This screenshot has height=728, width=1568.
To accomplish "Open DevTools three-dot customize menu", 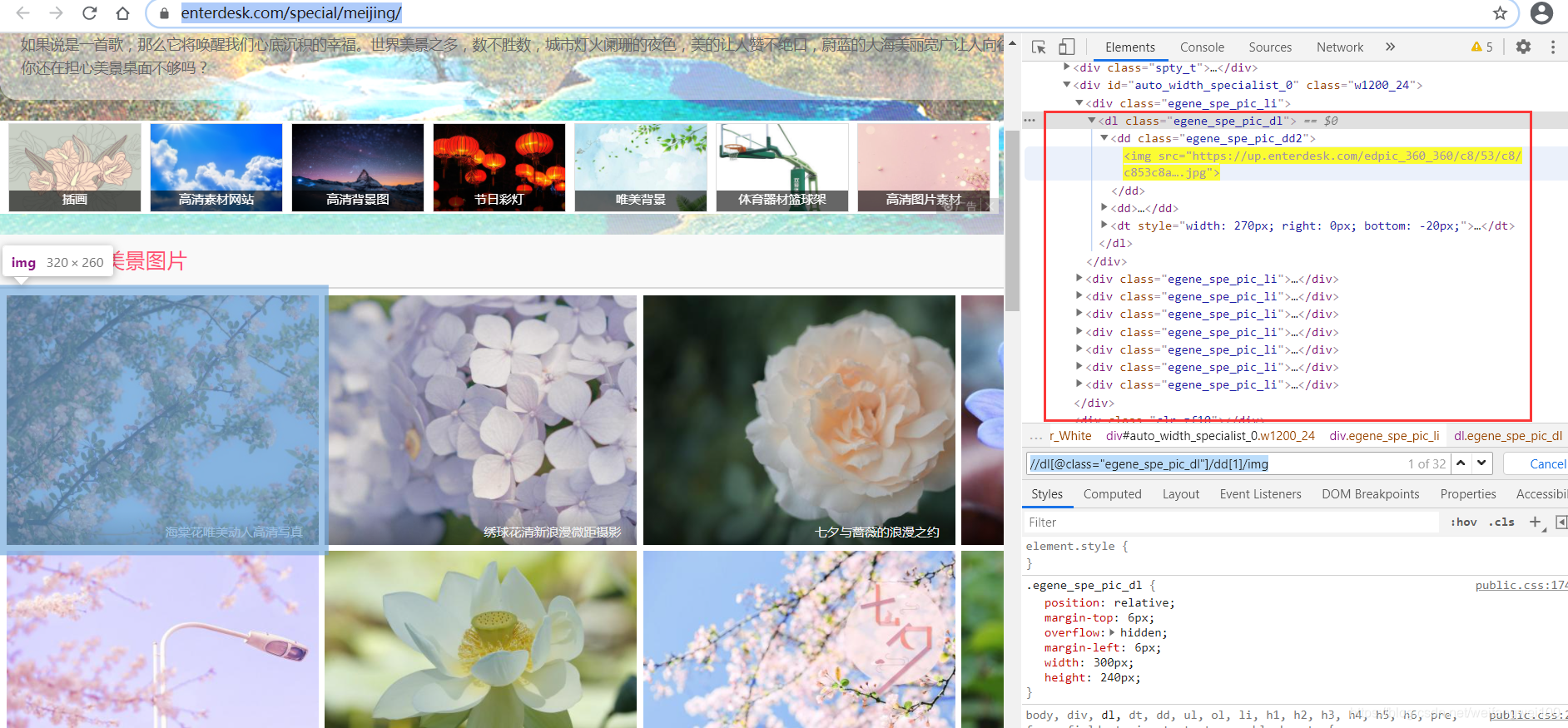I will pos(1553,47).
